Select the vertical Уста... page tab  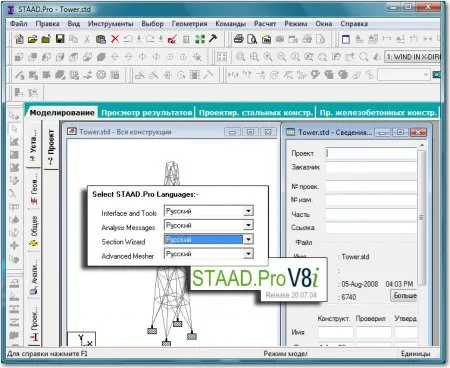click(x=34, y=144)
